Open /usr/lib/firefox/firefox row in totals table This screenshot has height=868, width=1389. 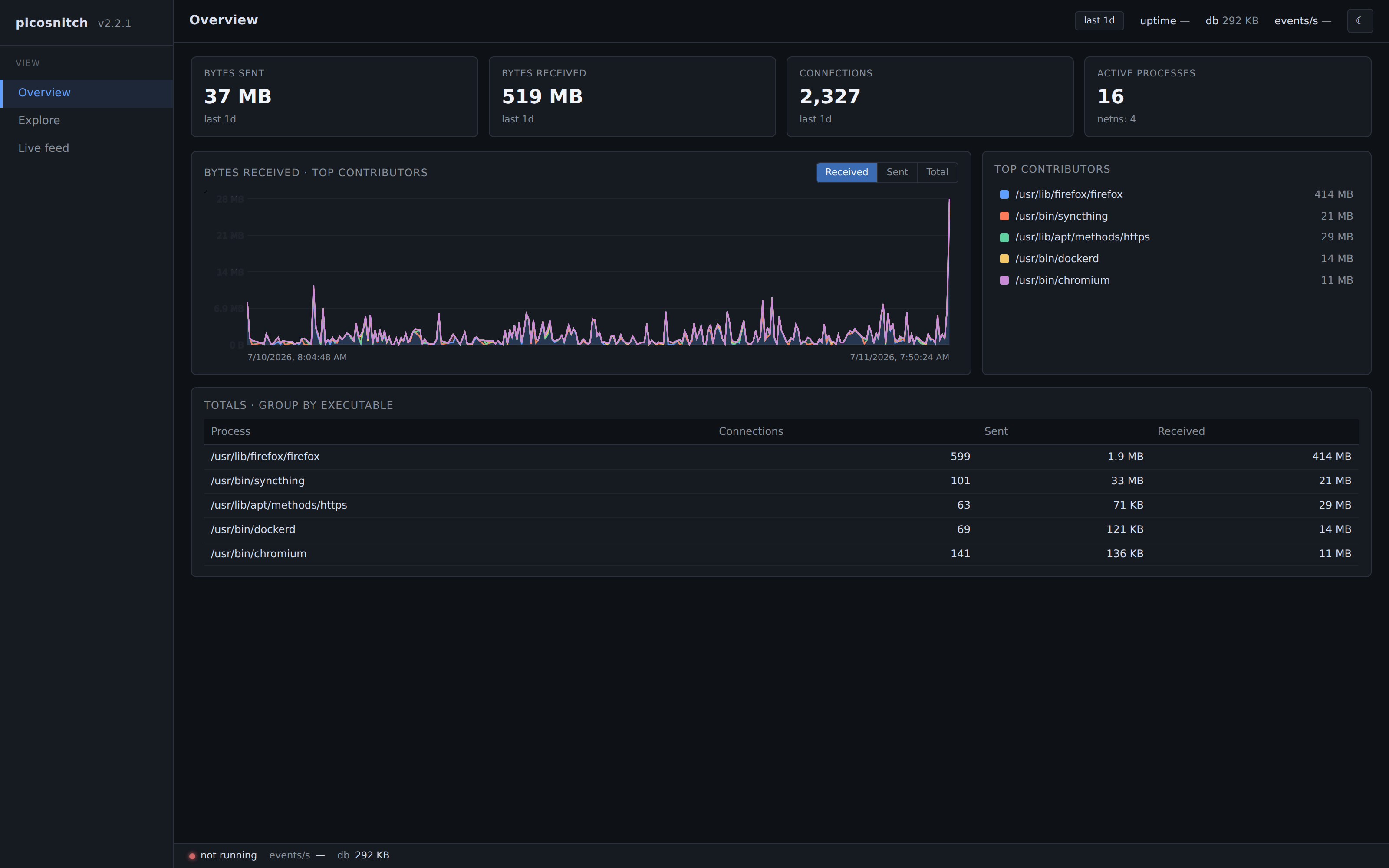point(780,457)
